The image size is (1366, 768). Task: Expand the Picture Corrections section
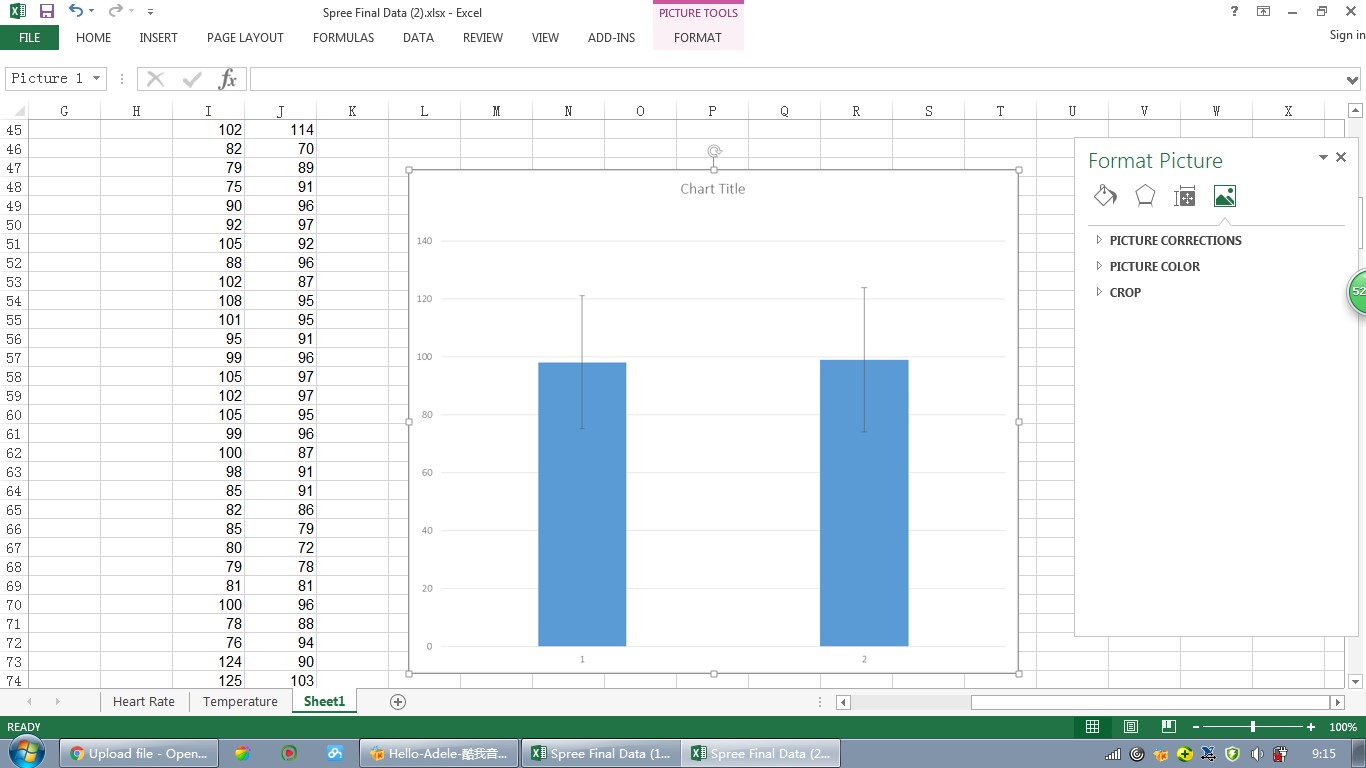[x=1175, y=240]
